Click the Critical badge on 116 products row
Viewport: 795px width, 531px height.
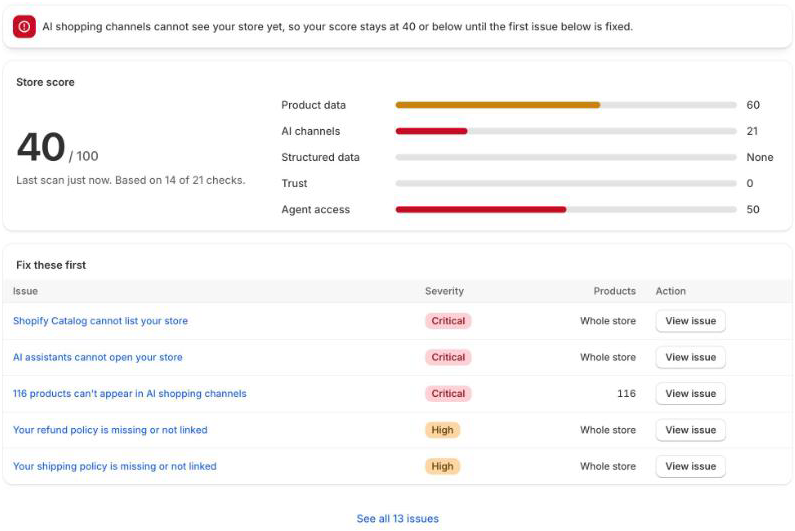coord(448,394)
